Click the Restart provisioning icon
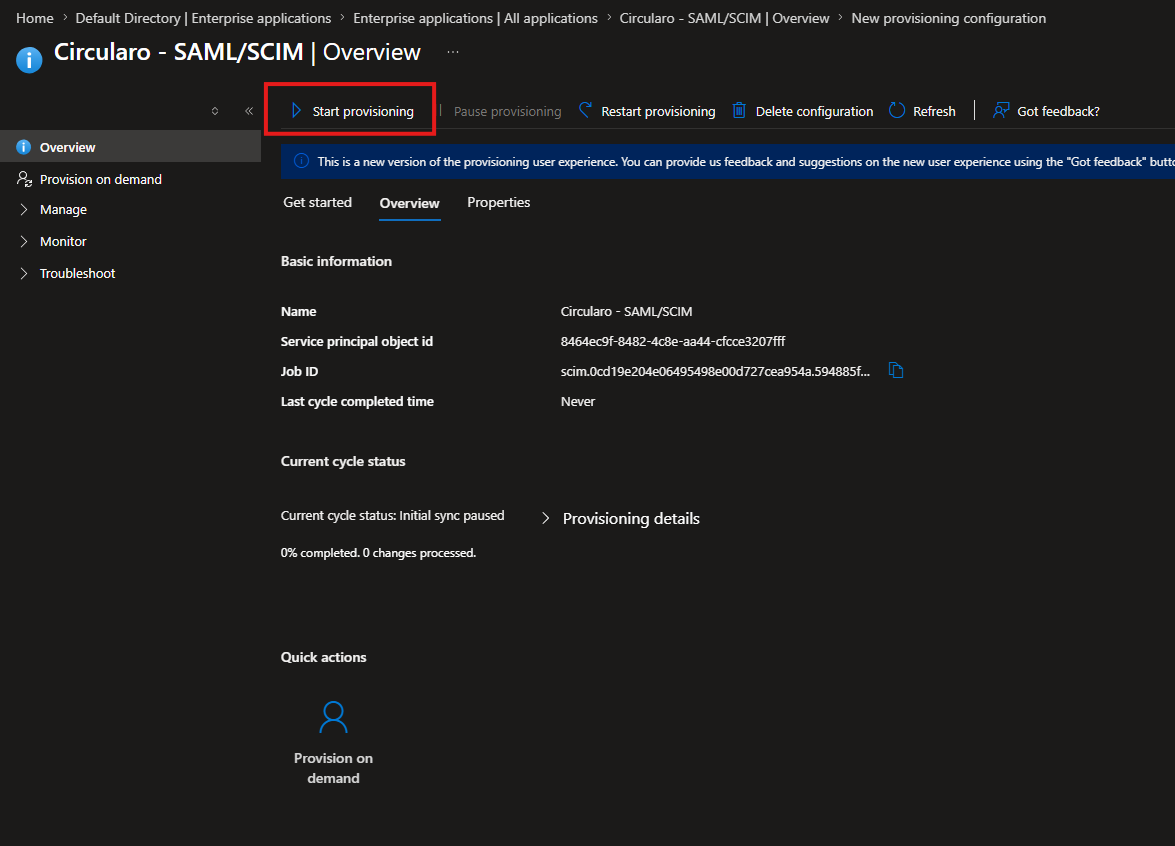Viewport: 1175px width, 846px height. 585,110
